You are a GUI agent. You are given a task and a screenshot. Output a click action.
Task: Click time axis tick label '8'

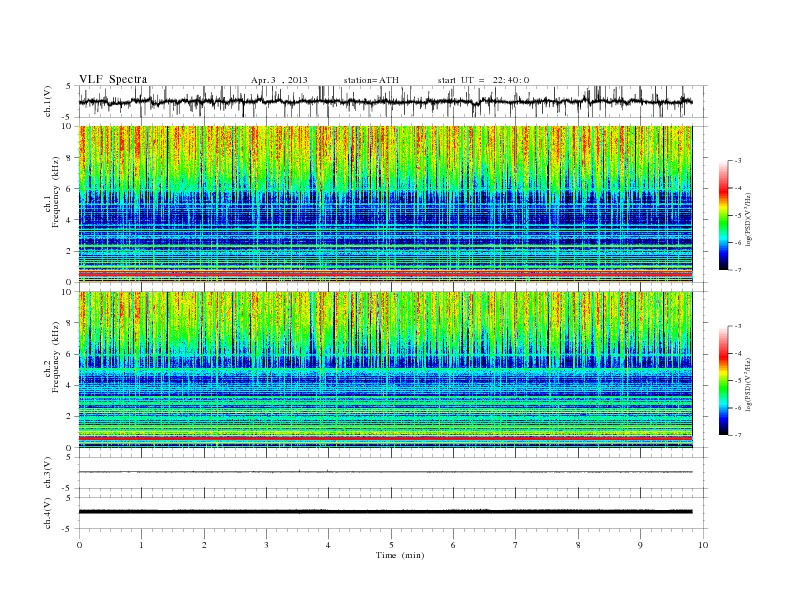click(x=578, y=545)
